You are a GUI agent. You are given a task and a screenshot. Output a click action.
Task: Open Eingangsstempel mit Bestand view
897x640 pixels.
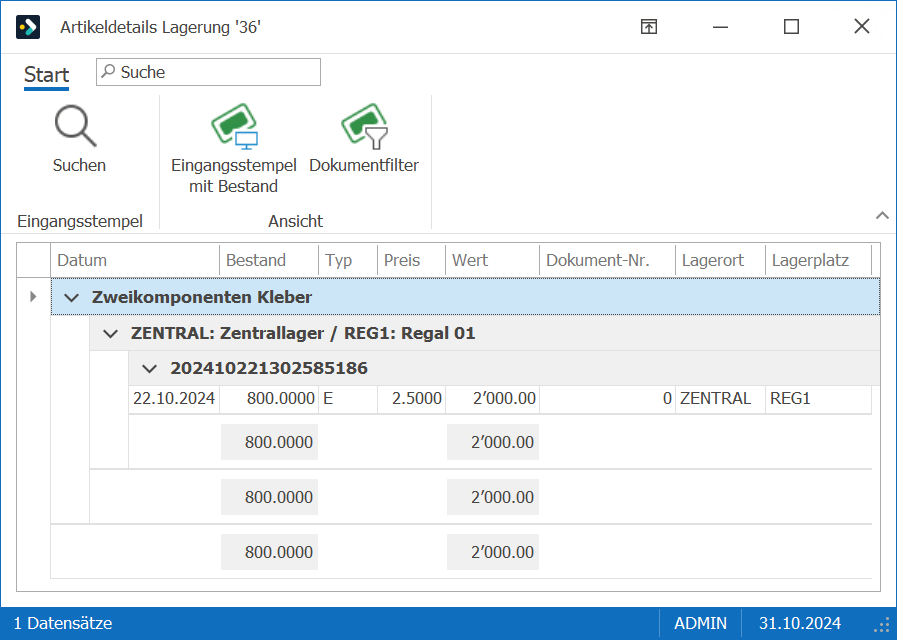click(234, 149)
